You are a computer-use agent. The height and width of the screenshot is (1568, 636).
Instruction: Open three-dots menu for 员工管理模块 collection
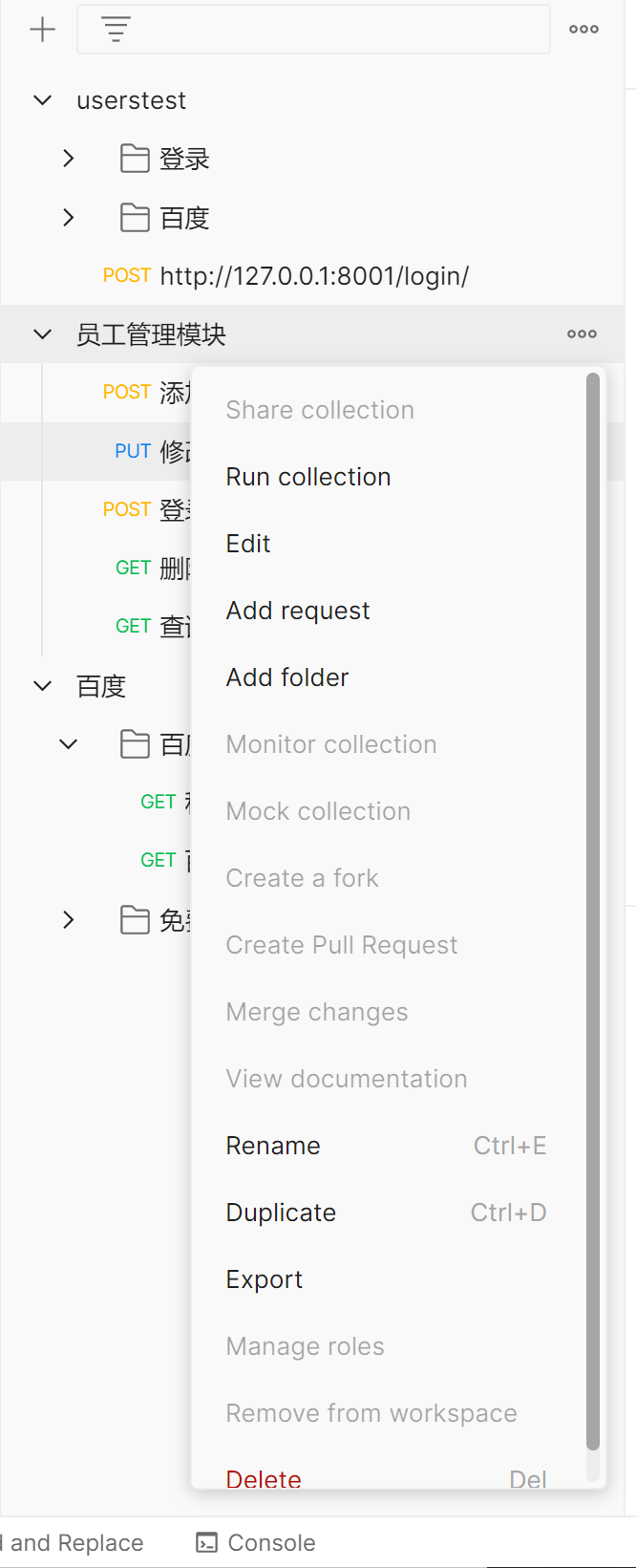582,334
